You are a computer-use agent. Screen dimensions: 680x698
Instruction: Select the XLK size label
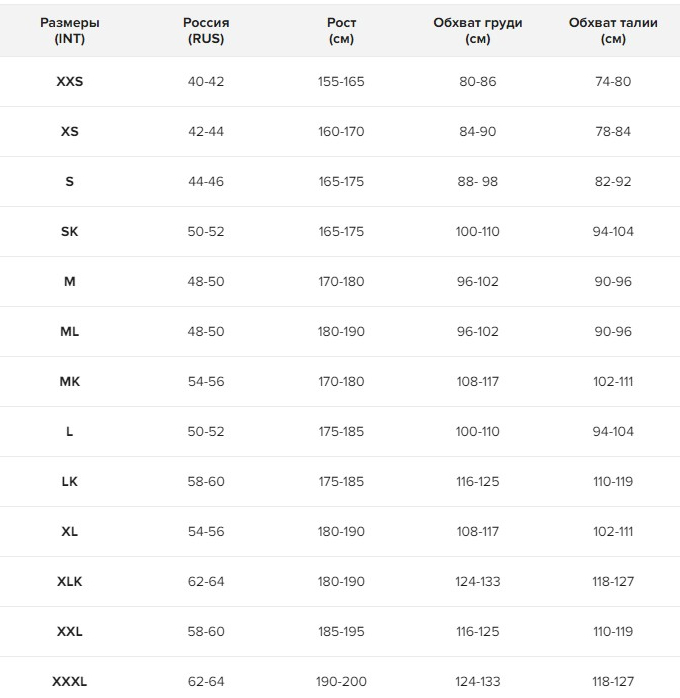click(70, 581)
